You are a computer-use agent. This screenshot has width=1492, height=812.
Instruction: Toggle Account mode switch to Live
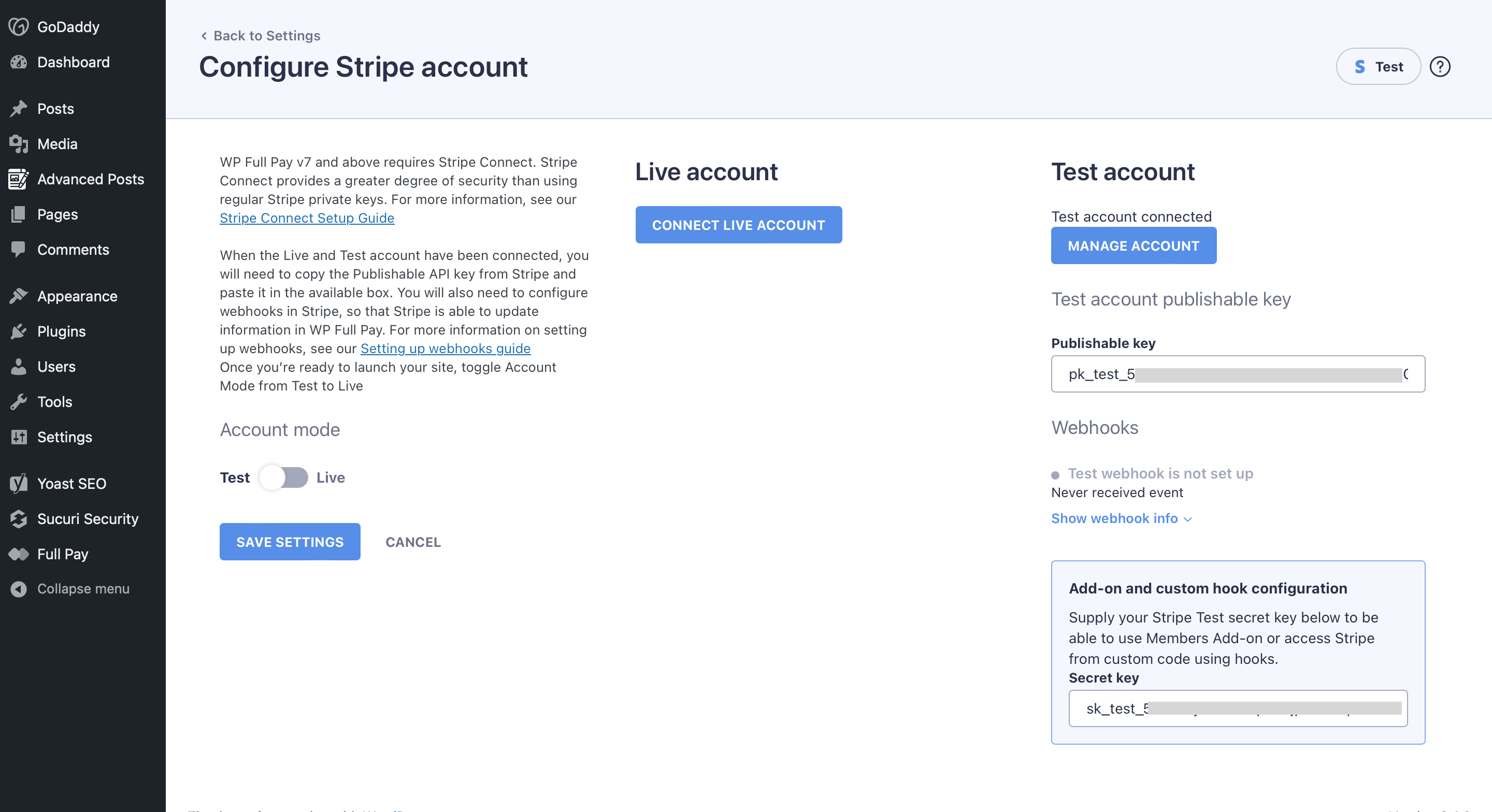(x=284, y=478)
